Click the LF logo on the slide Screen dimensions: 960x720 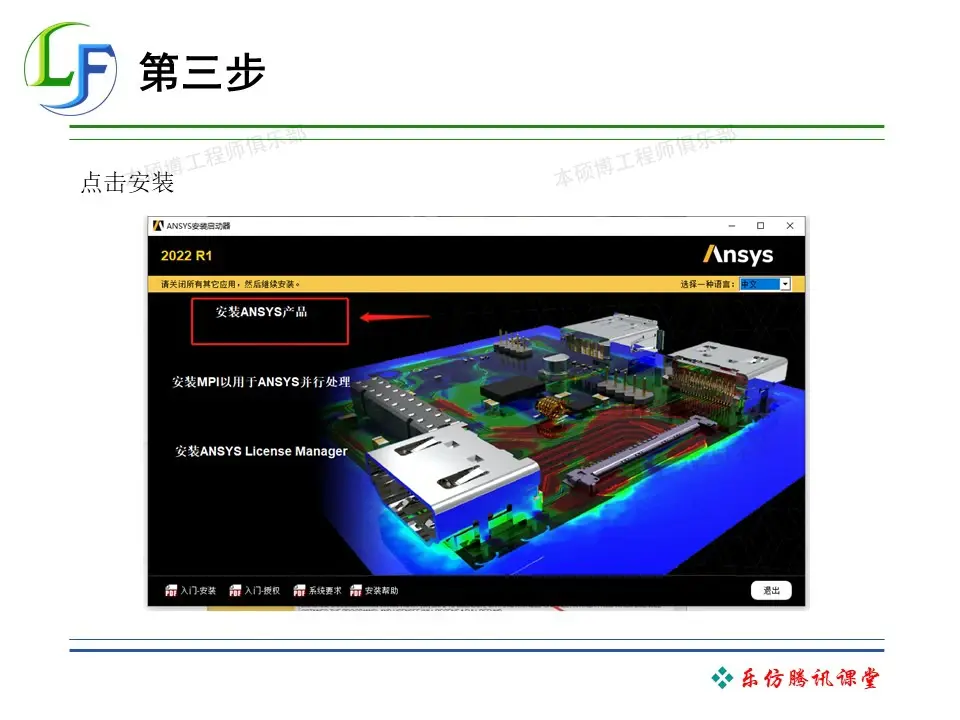pyautogui.click(x=70, y=69)
